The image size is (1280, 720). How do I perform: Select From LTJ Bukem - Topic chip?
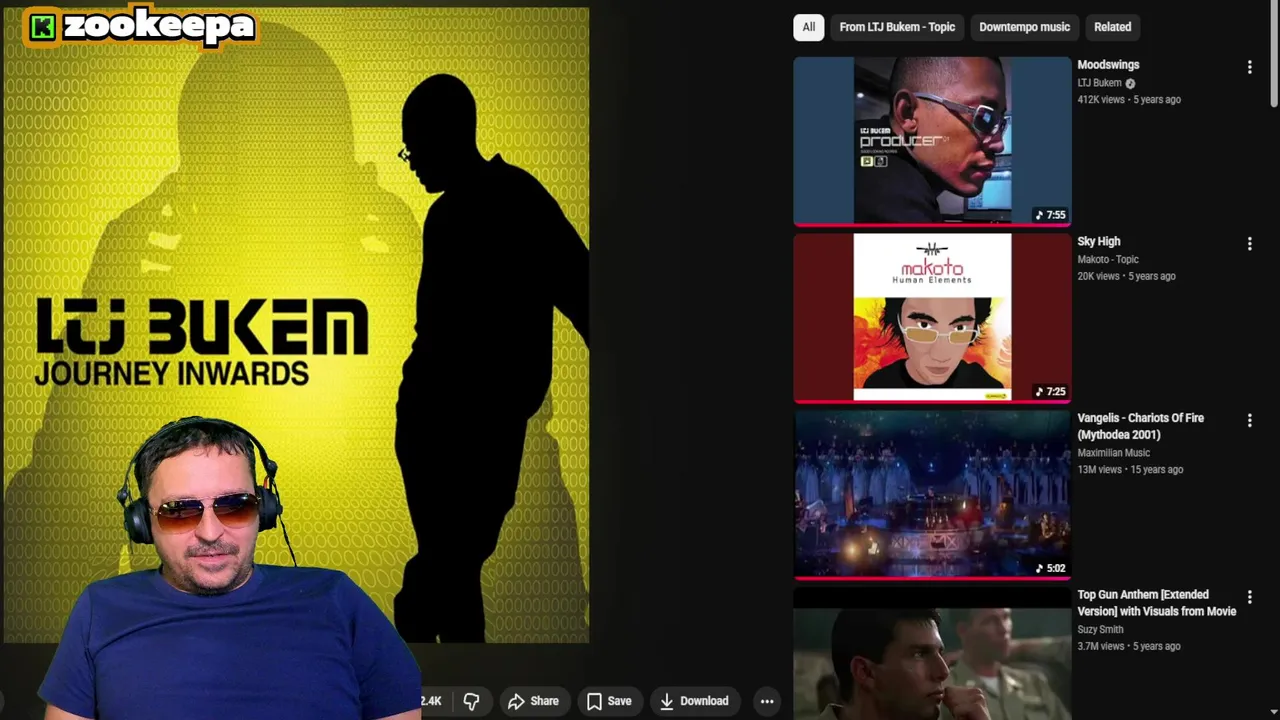[897, 27]
